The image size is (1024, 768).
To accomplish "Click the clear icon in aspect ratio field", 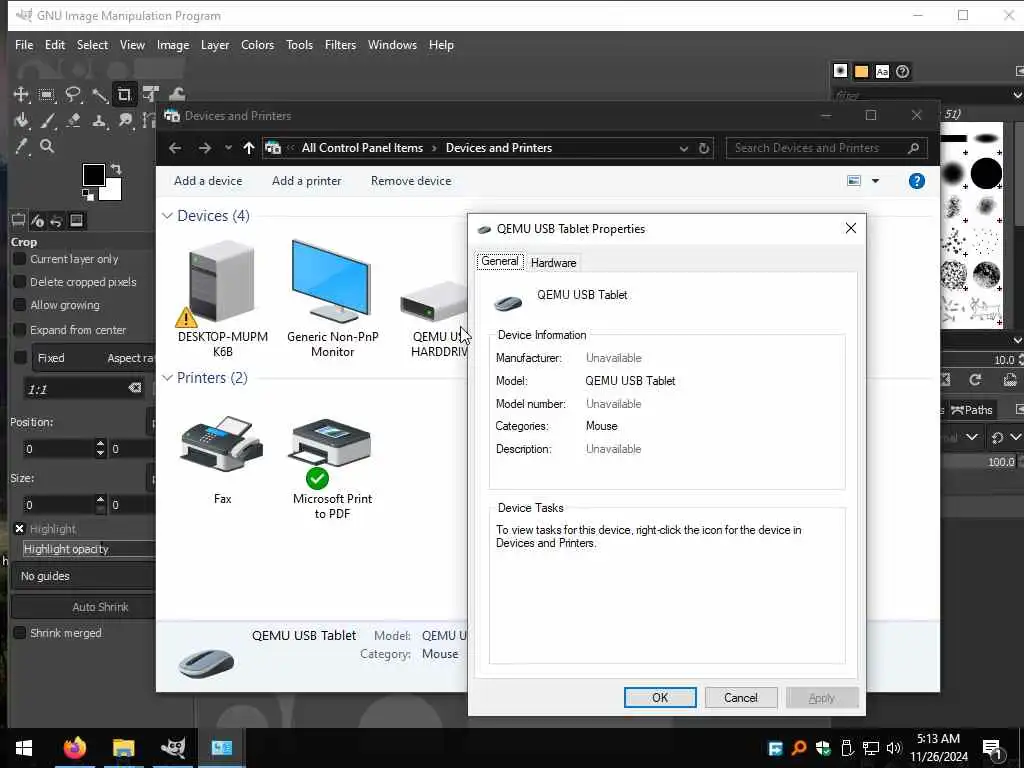I will pyautogui.click(x=135, y=388).
